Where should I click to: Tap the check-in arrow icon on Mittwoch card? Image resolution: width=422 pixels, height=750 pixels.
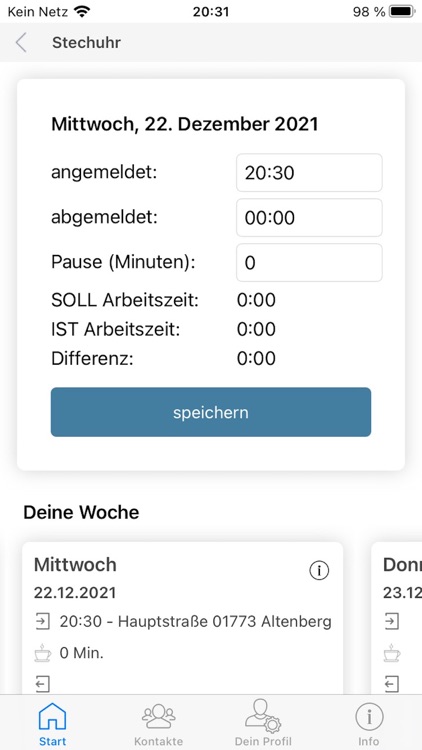43,622
